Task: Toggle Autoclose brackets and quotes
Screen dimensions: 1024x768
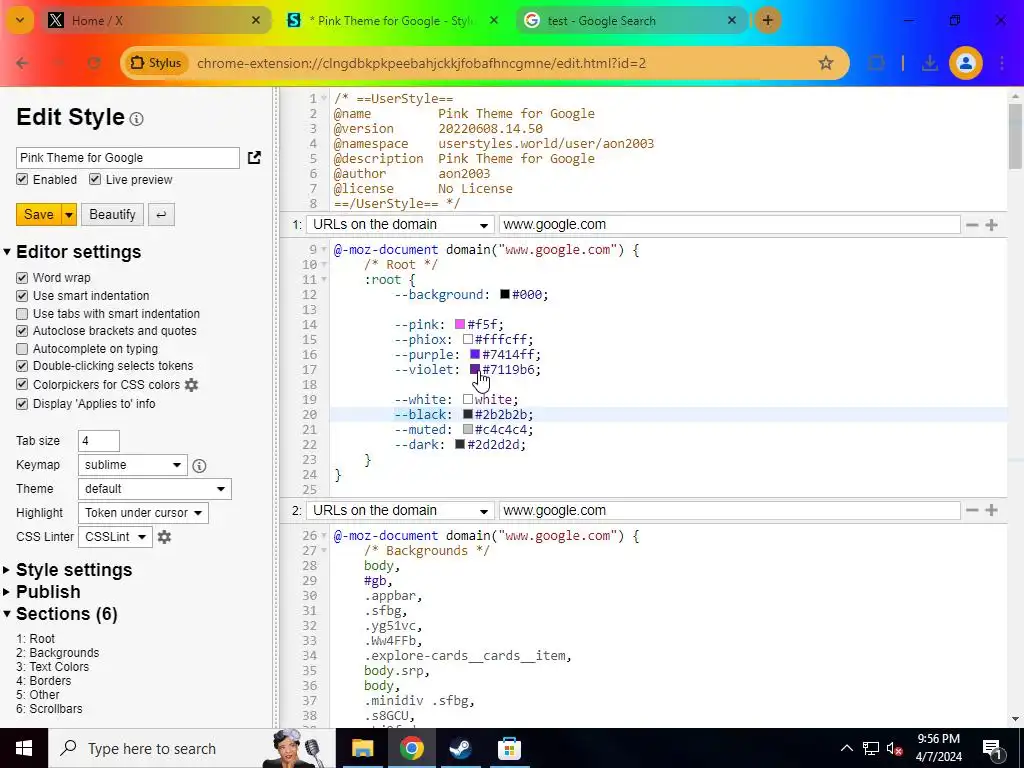Action: [22, 331]
